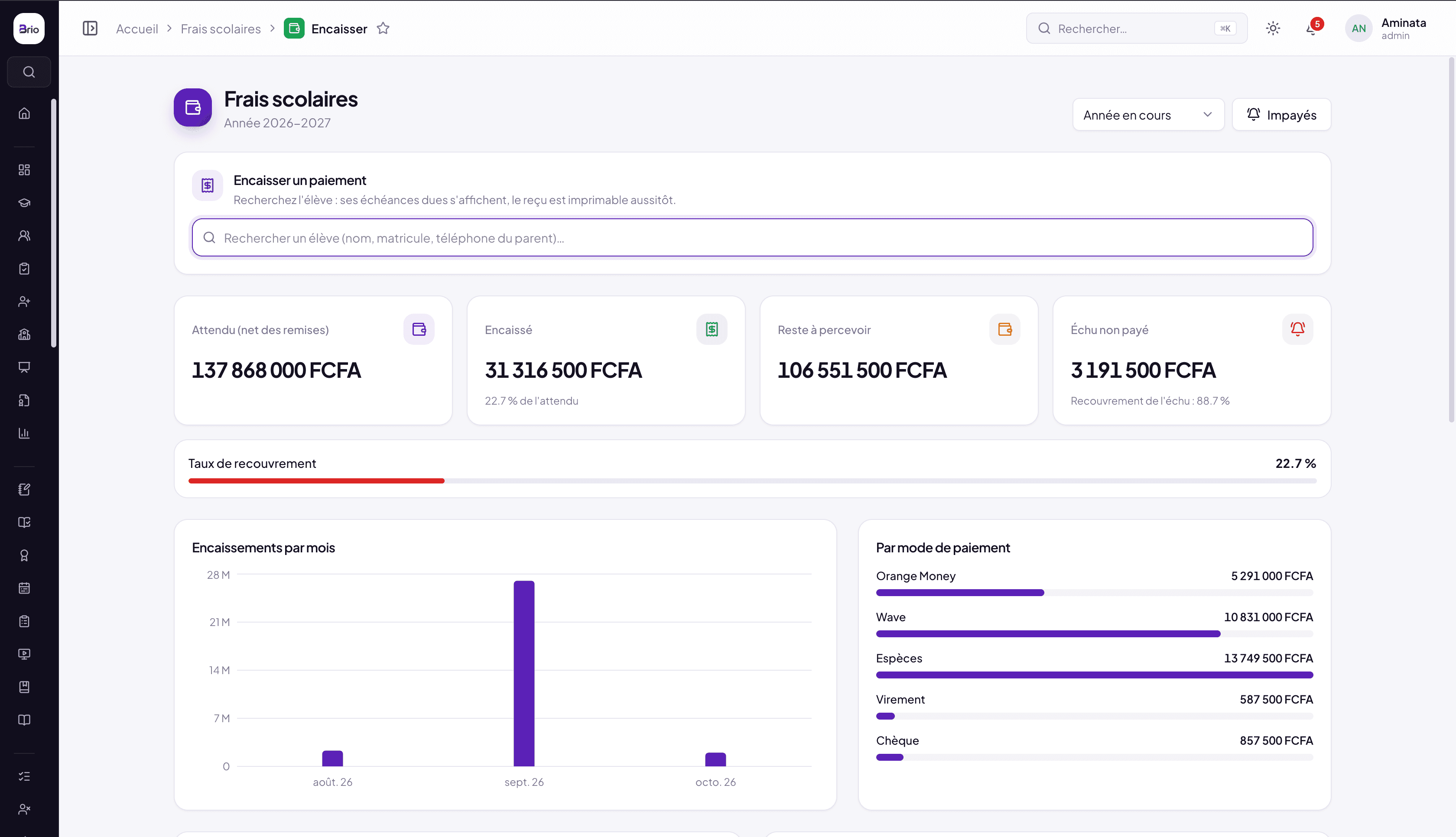The image size is (1456, 837).
Task: Open the graduation cap icon in the sidebar
Action: coord(24,202)
